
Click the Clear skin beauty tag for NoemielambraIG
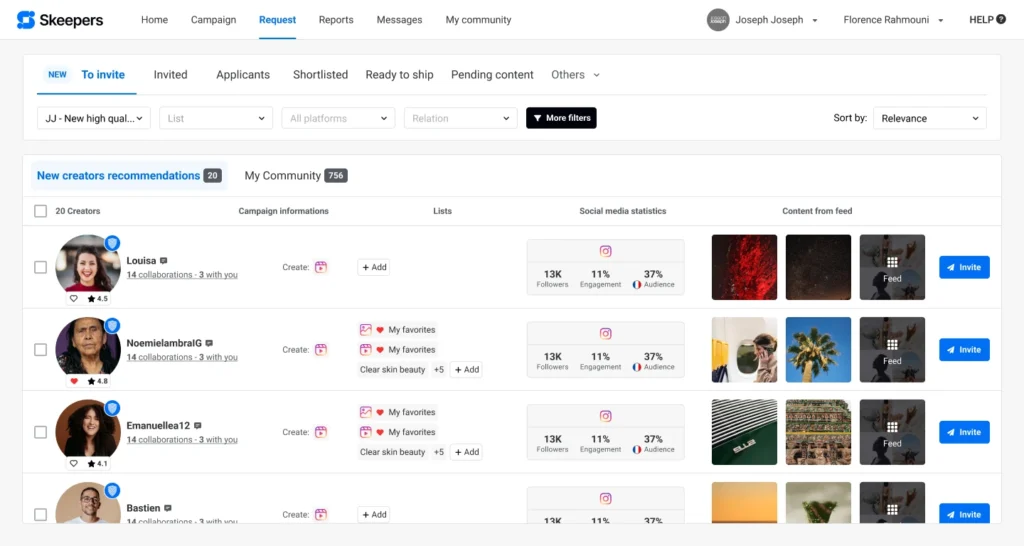point(392,370)
